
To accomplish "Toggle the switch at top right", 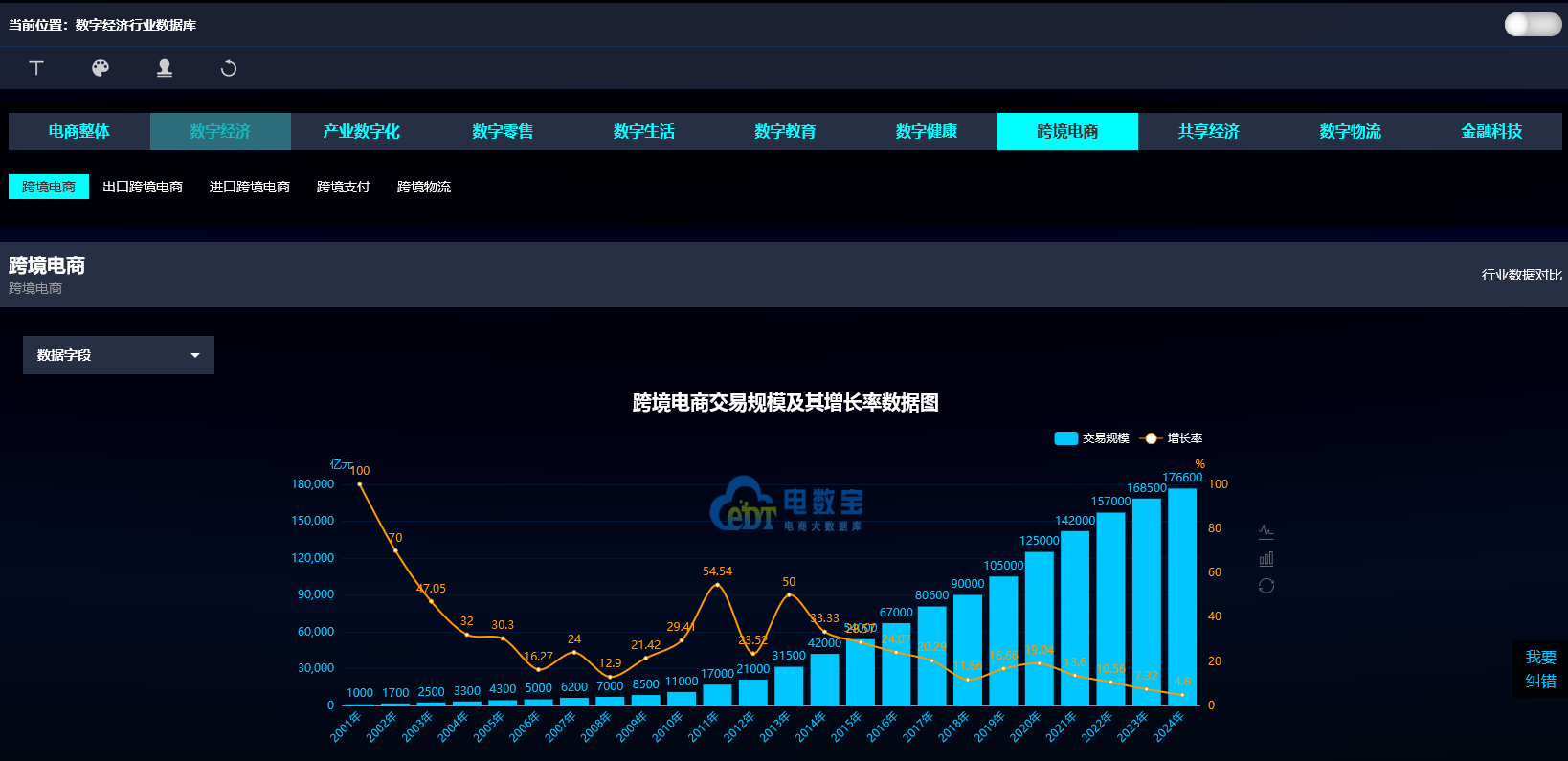I will coord(1533,25).
